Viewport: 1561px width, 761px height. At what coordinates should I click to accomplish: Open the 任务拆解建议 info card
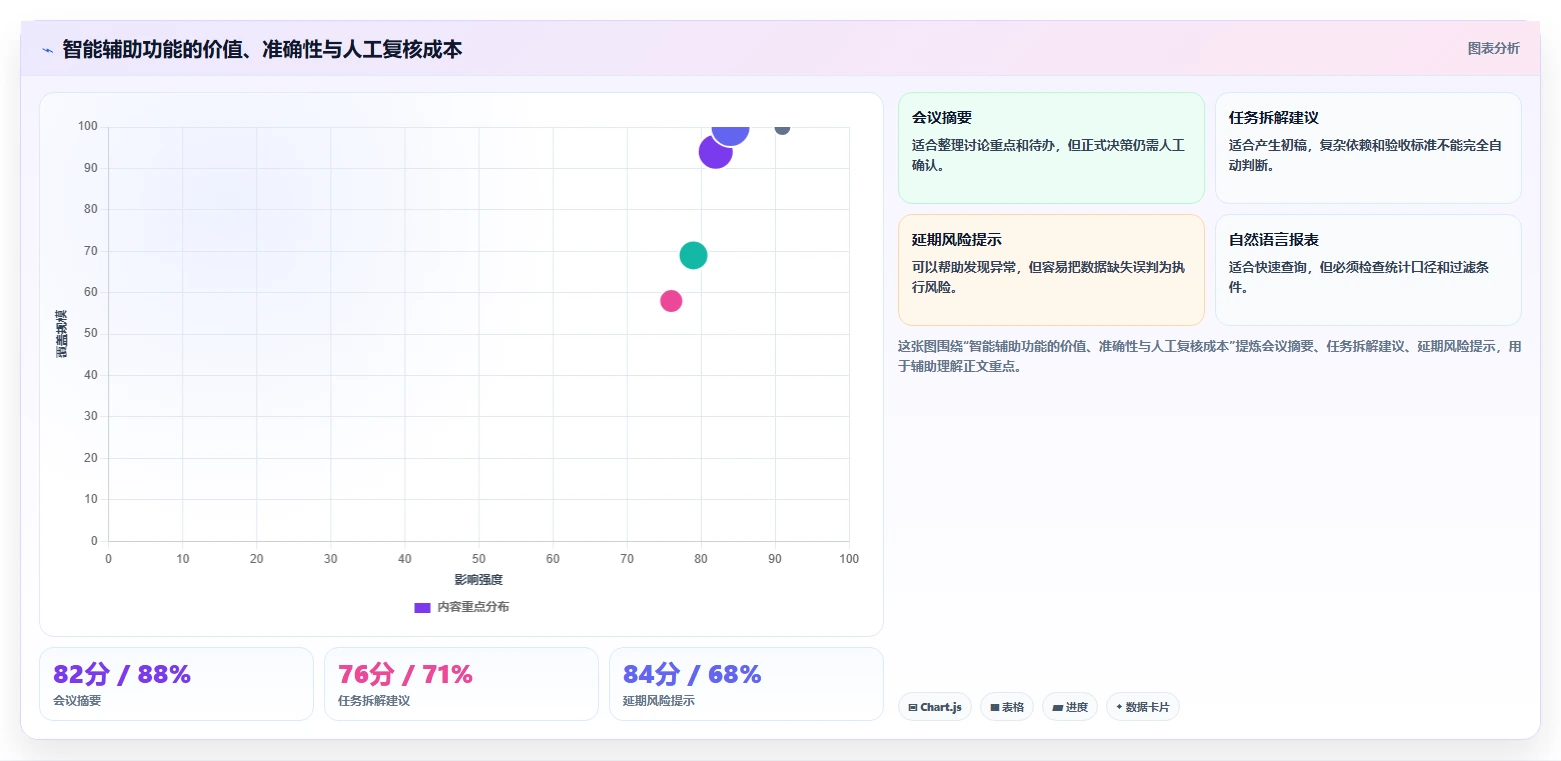coord(1368,148)
